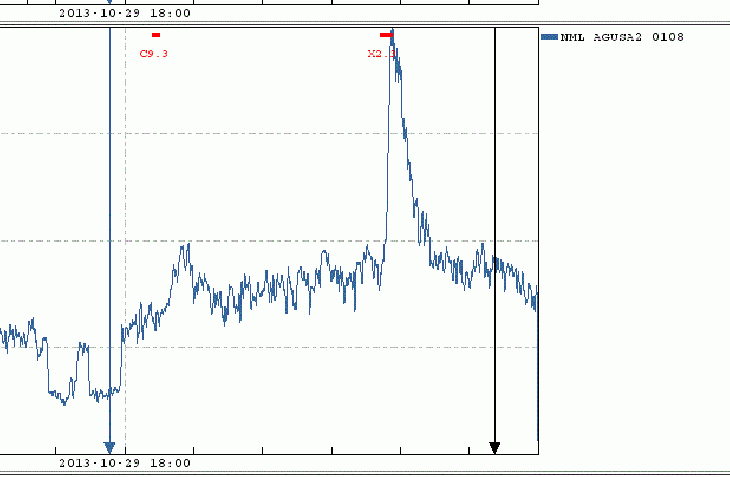The image size is (730, 477).
Task: Select the red X2.3 flare marker bar
Action: click(386, 35)
